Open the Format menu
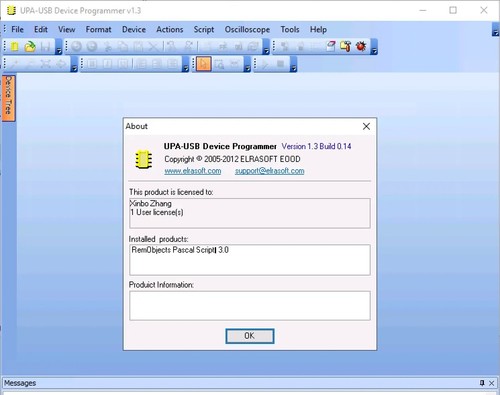This screenshot has width=500, height=395. pos(98,29)
